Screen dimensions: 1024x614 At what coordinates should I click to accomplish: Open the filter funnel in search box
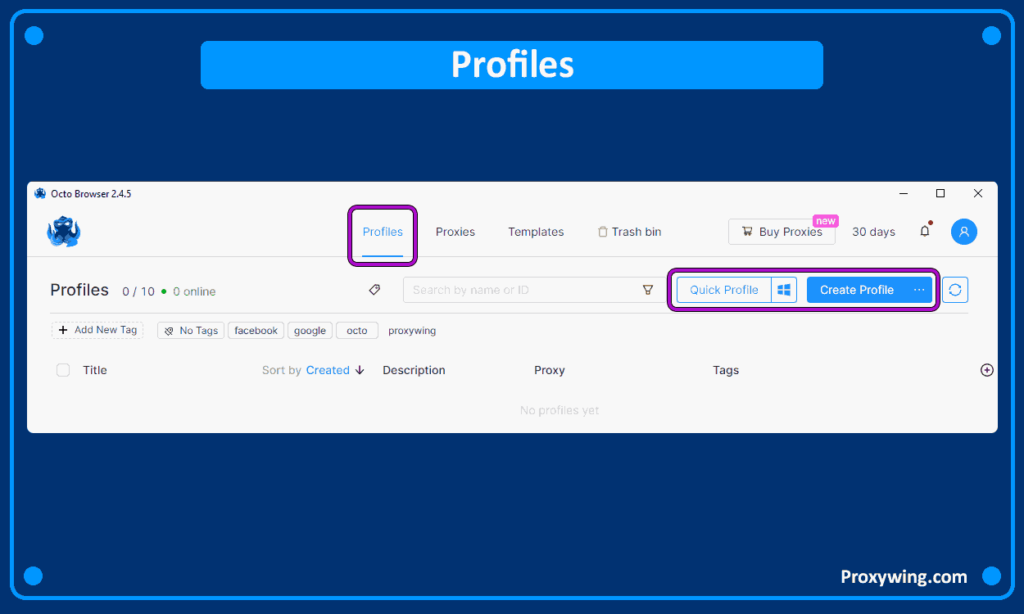tap(647, 290)
